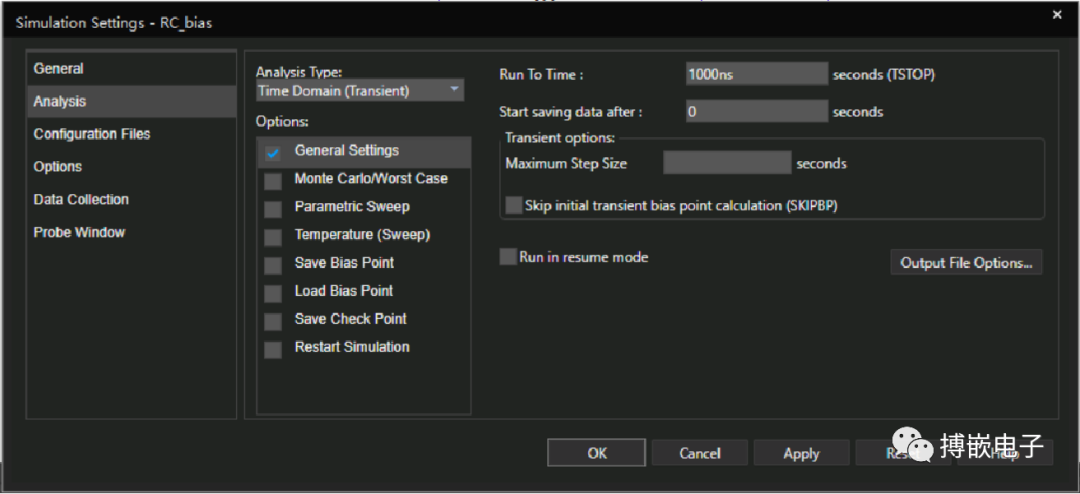This screenshot has width=1080, height=494.
Task: Click the Cancel button
Action: (x=700, y=453)
